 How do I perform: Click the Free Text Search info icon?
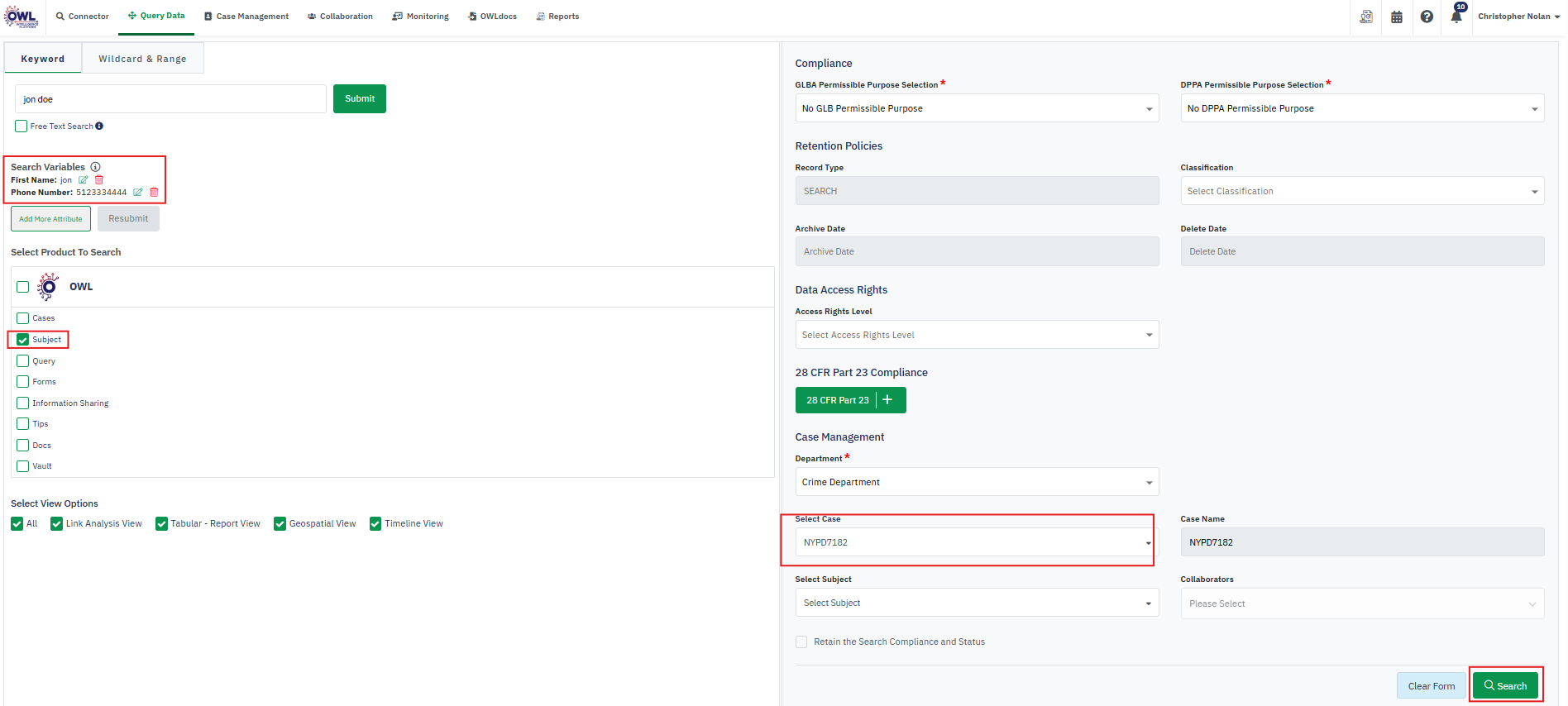[99, 126]
